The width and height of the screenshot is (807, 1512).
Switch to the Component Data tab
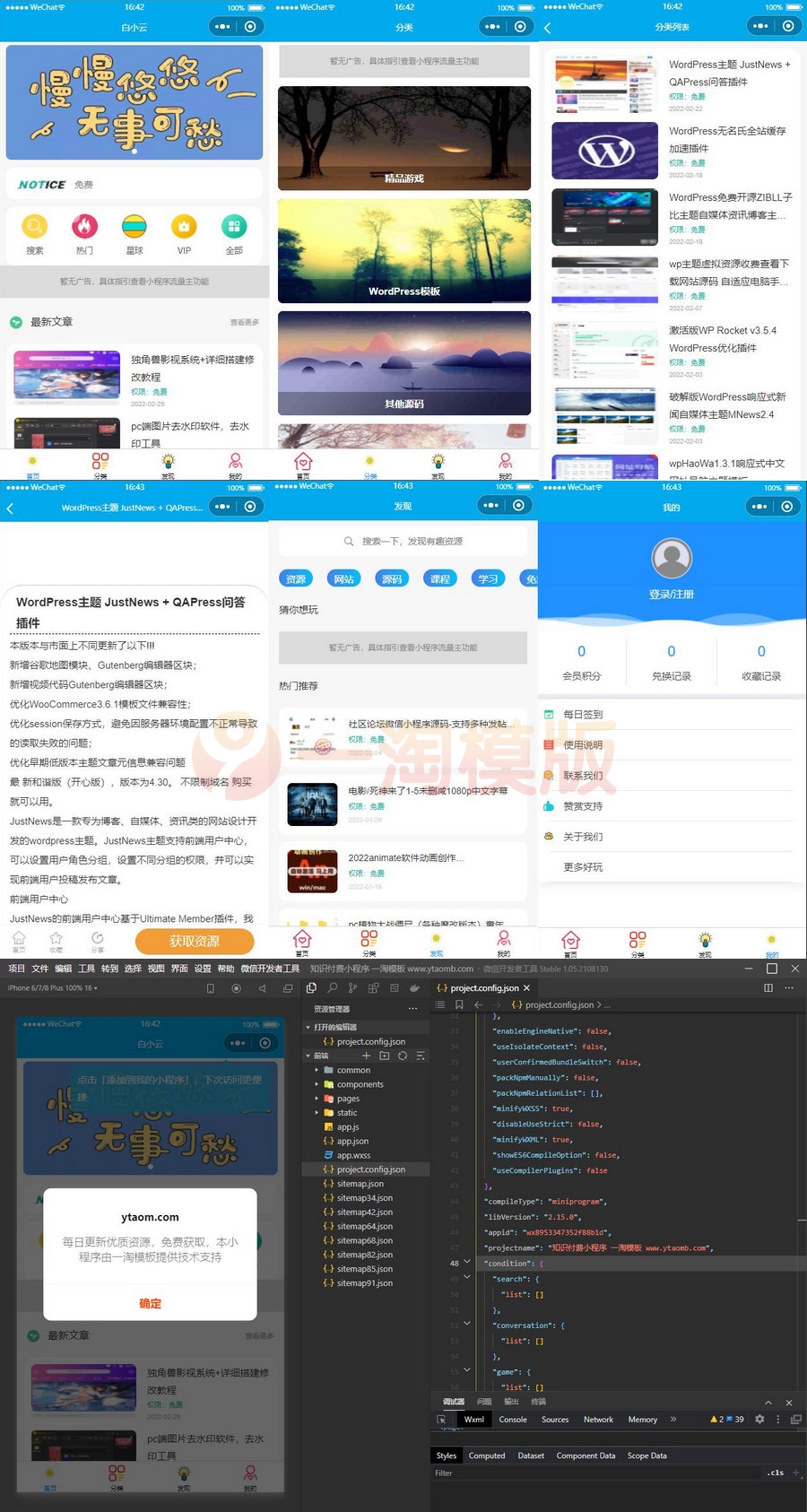point(586,1456)
